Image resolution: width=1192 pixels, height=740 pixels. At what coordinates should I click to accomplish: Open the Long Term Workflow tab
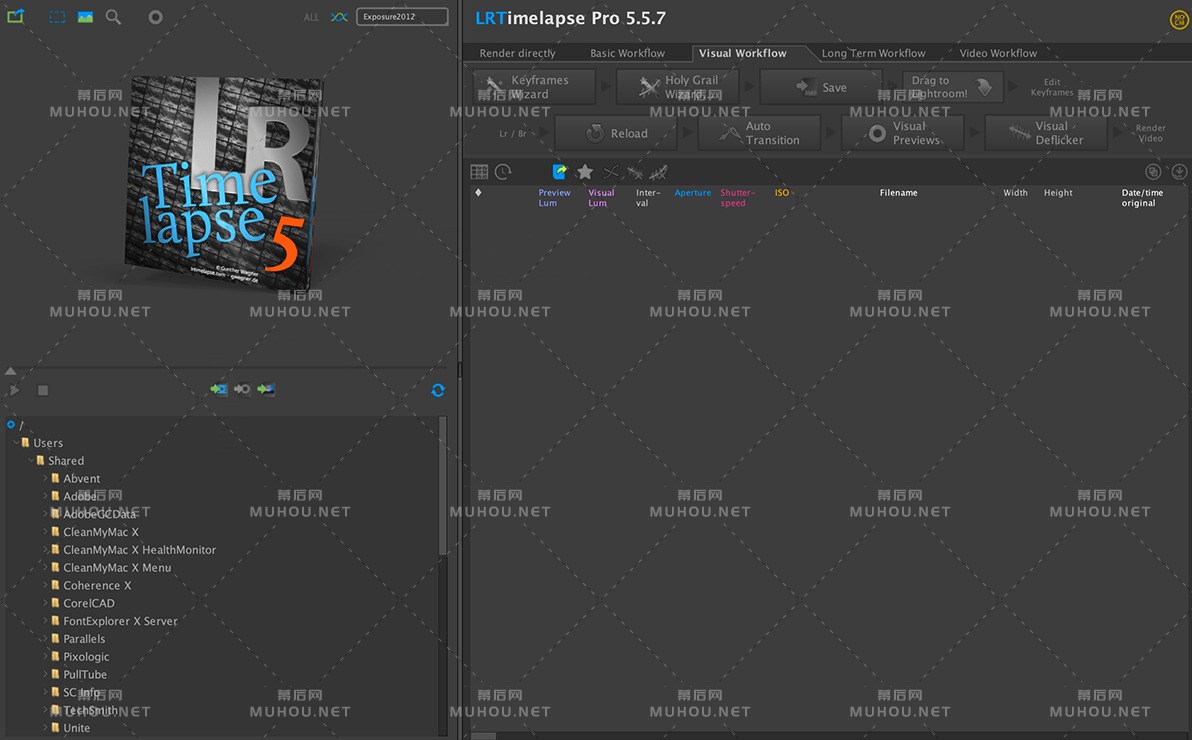pyautogui.click(x=873, y=53)
